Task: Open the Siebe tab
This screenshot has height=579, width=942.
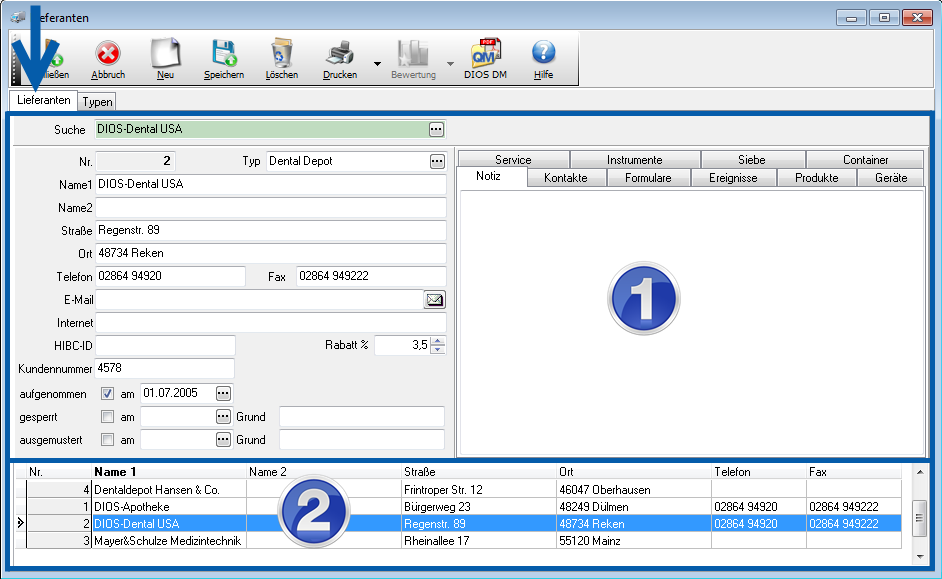Action: pyautogui.click(x=752, y=160)
